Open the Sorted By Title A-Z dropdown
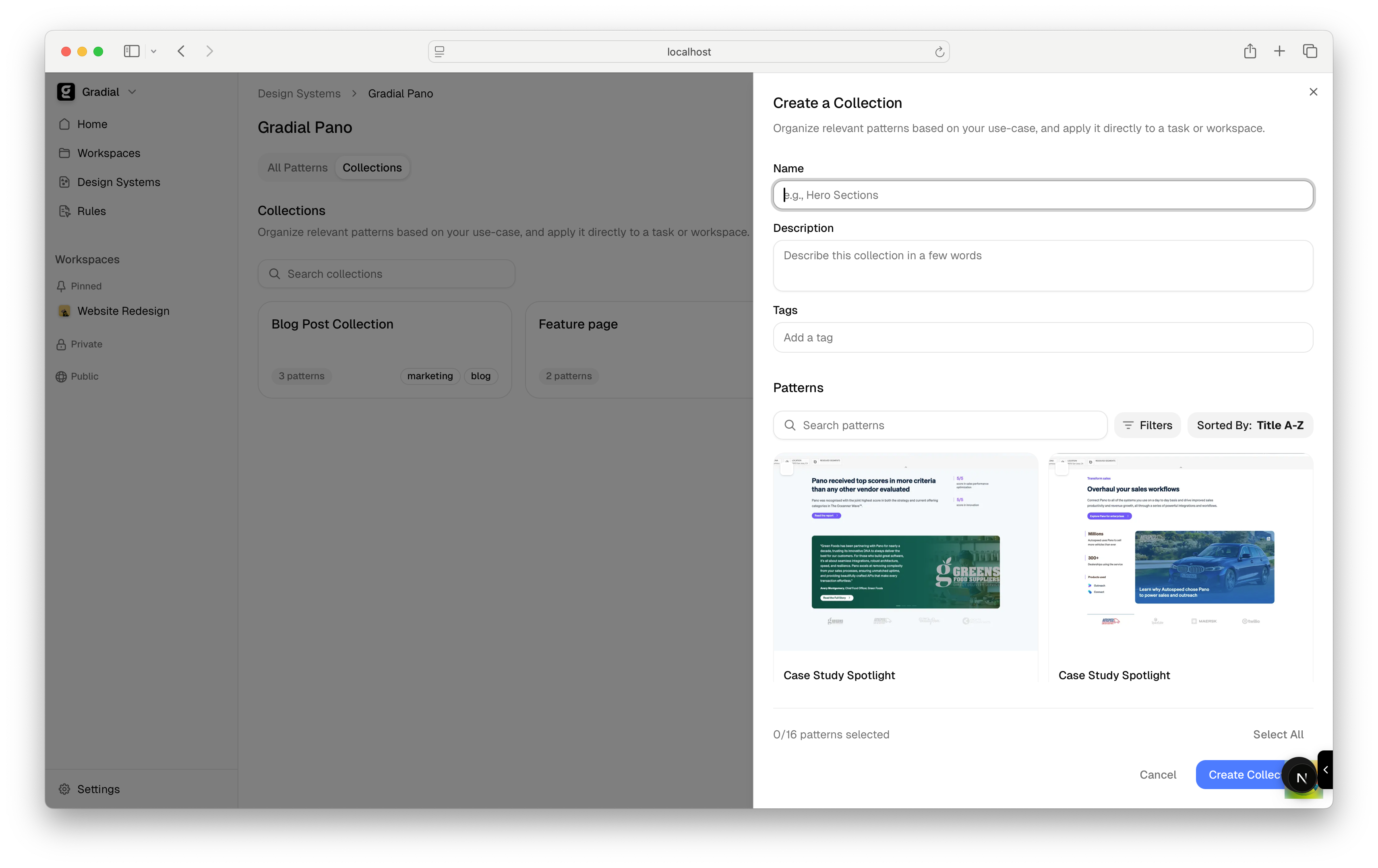Image resolution: width=1378 pixels, height=868 pixels. [1250, 425]
